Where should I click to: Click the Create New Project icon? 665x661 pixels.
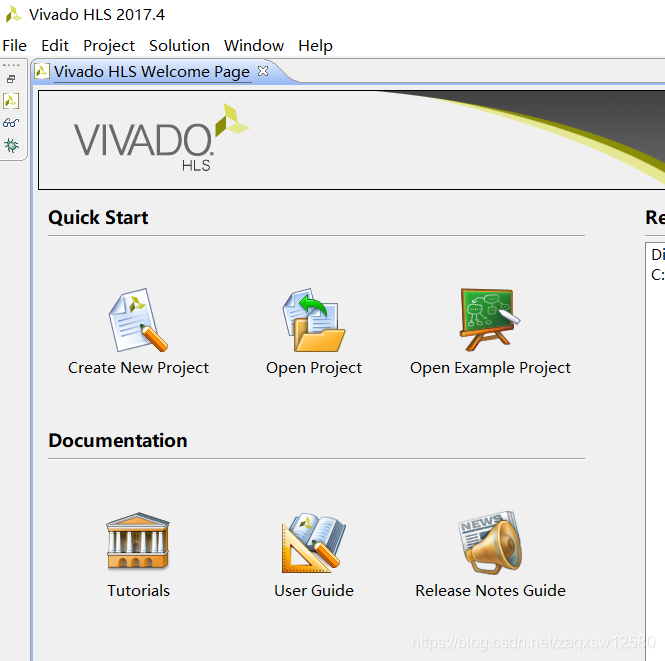(x=138, y=320)
